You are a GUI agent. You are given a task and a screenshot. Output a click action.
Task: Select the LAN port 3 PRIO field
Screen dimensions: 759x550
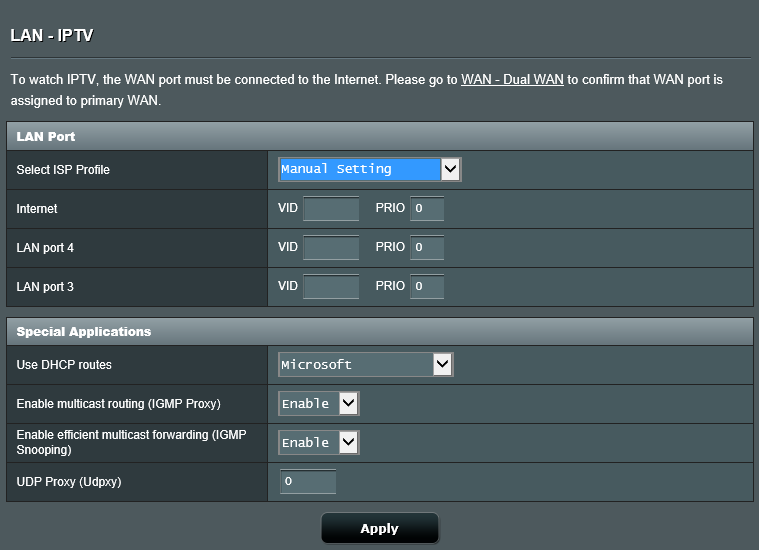point(426,287)
